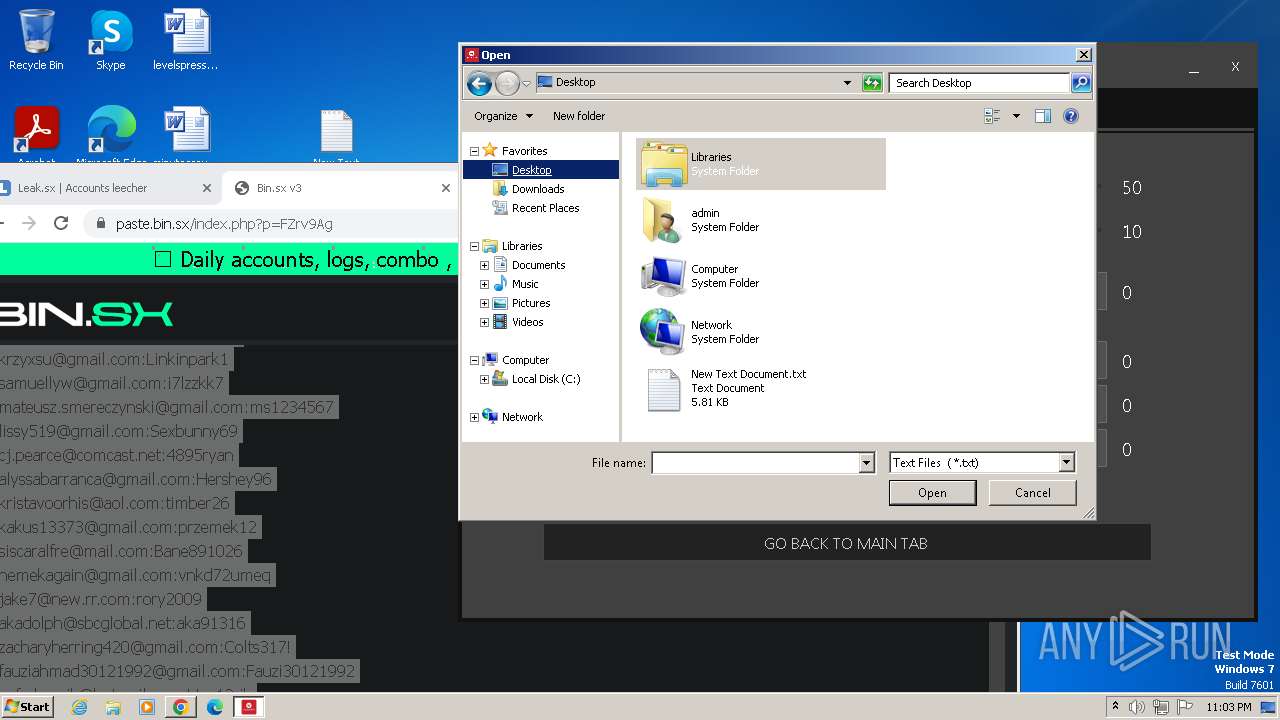The image size is (1280, 720).
Task: Collapse the Favorites tree node
Action: click(x=474, y=151)
